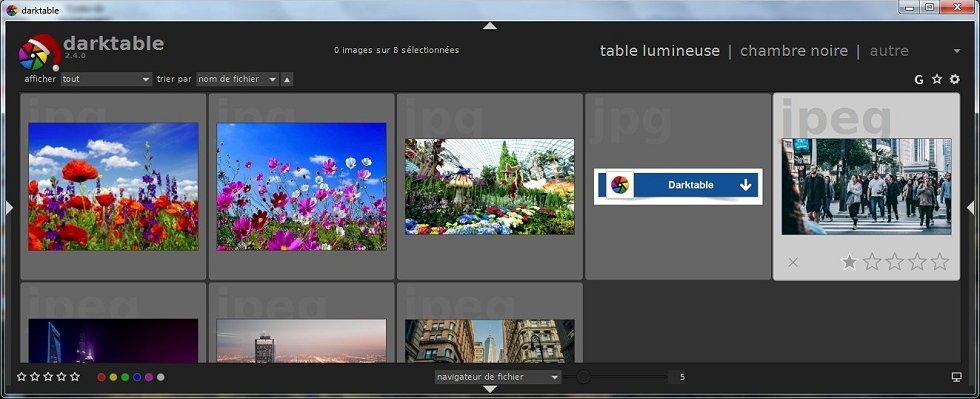Toggle the grouping G icon
This screenshot has width=980, height=399.
(x=919, y=79)
